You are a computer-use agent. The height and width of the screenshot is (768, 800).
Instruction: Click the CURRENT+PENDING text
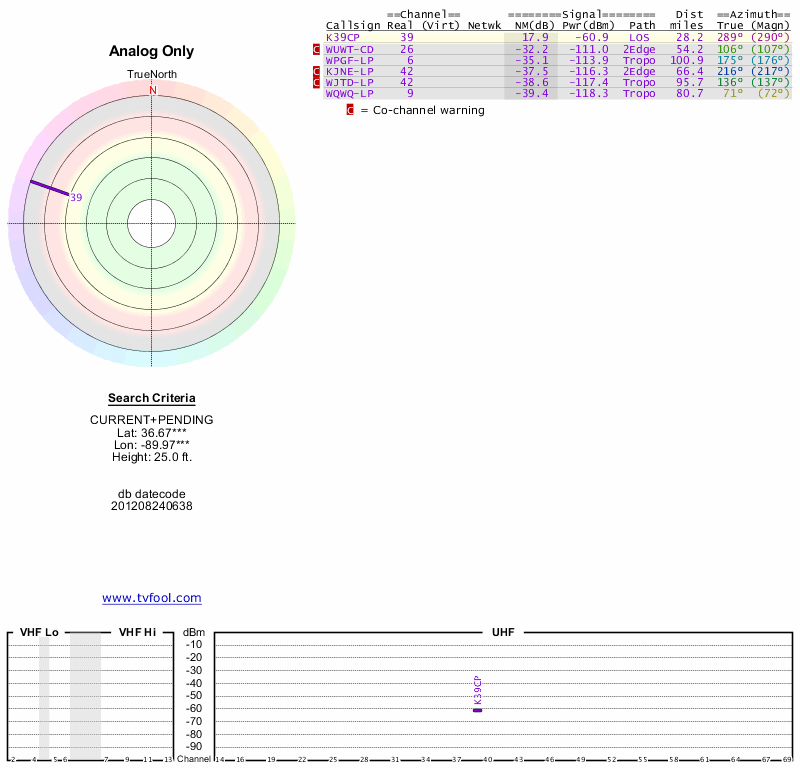tap(152, 420)
